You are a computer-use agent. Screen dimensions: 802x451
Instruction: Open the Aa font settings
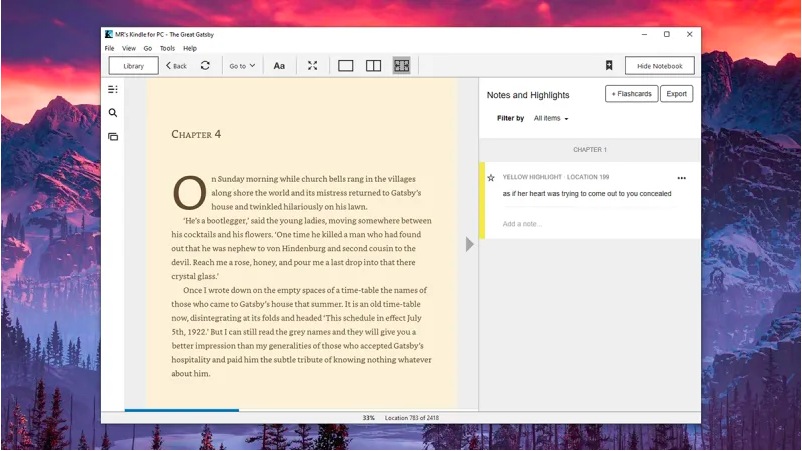(279, 66)
